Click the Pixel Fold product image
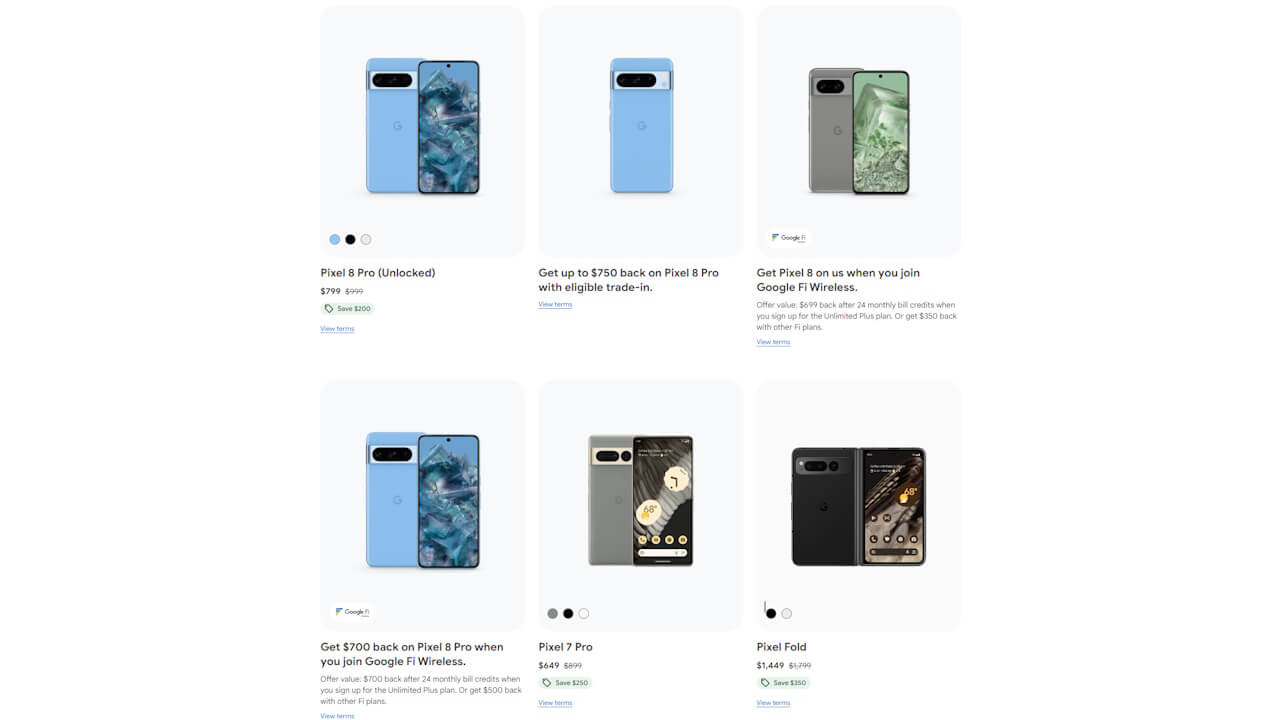 [x=858, y=505]
